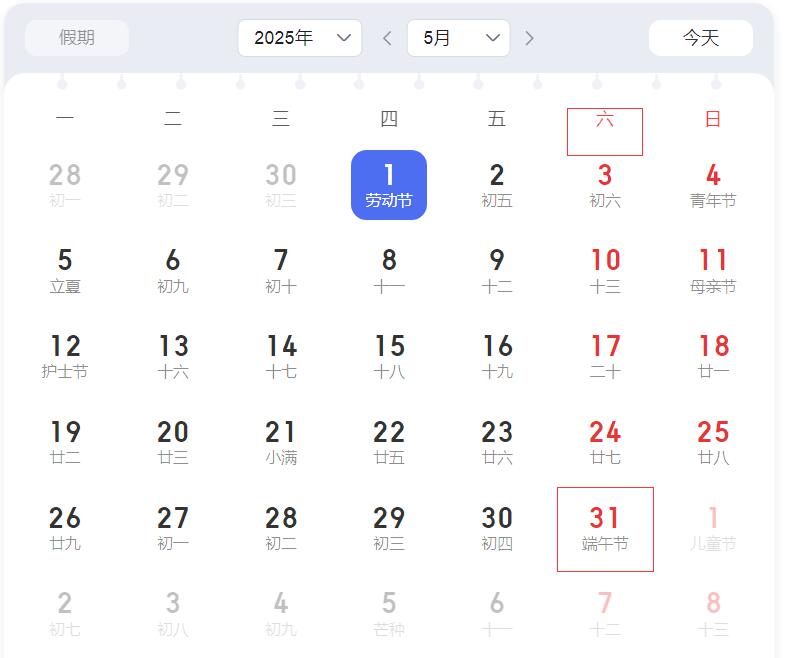The image size is (794, 658).
Task: Go to the previous month arrow
Action: [387, 38]
